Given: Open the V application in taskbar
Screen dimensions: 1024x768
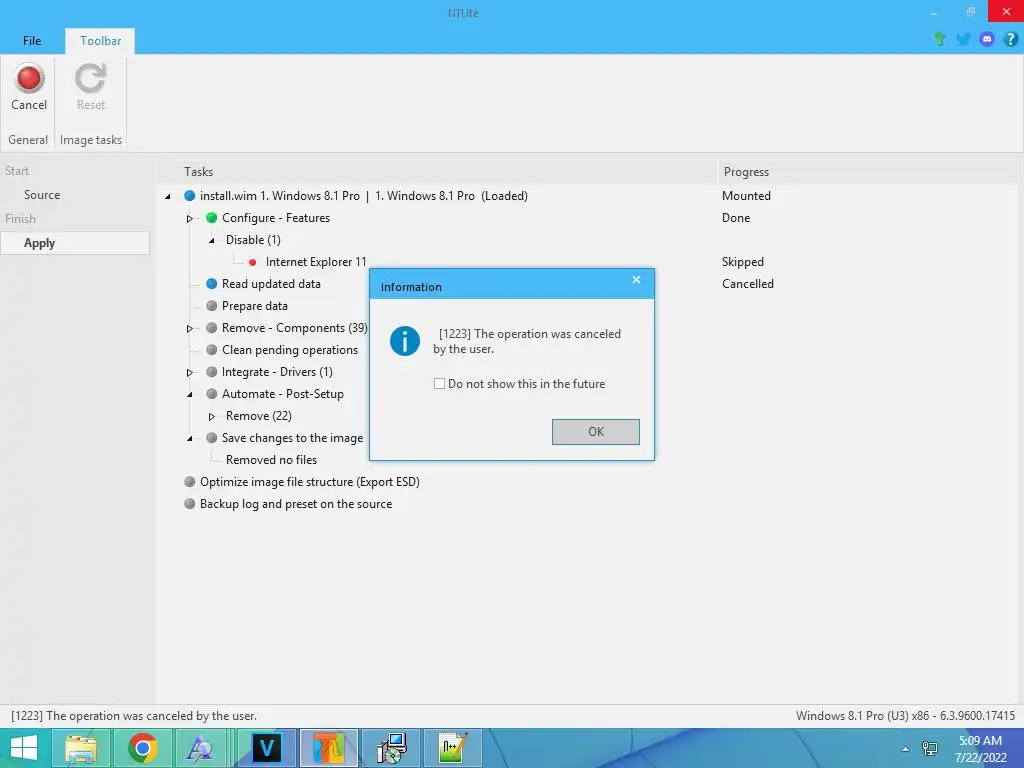Looking at the screenshot, I should (267, 748).
